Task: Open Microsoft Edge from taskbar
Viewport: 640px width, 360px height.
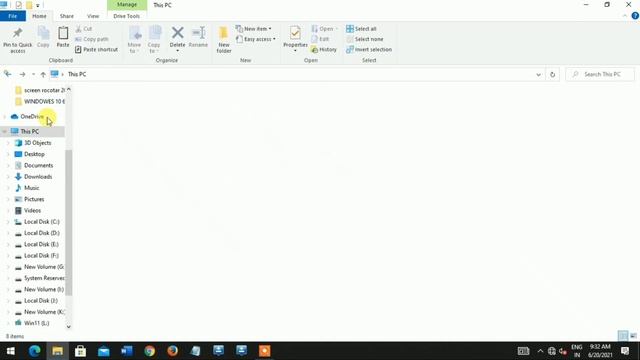Action: (34, 351)
